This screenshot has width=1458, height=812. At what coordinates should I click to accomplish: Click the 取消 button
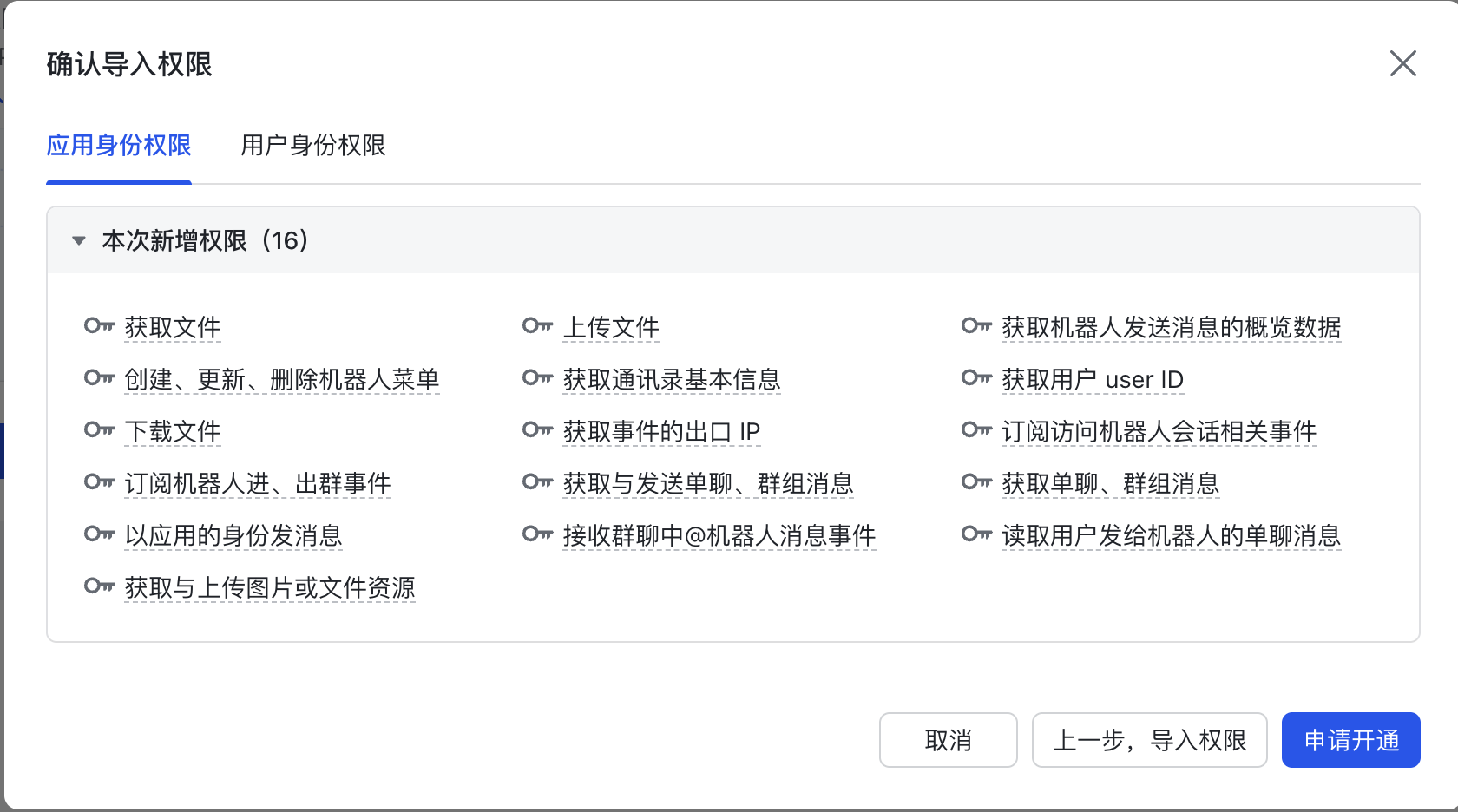click(948, 740)
